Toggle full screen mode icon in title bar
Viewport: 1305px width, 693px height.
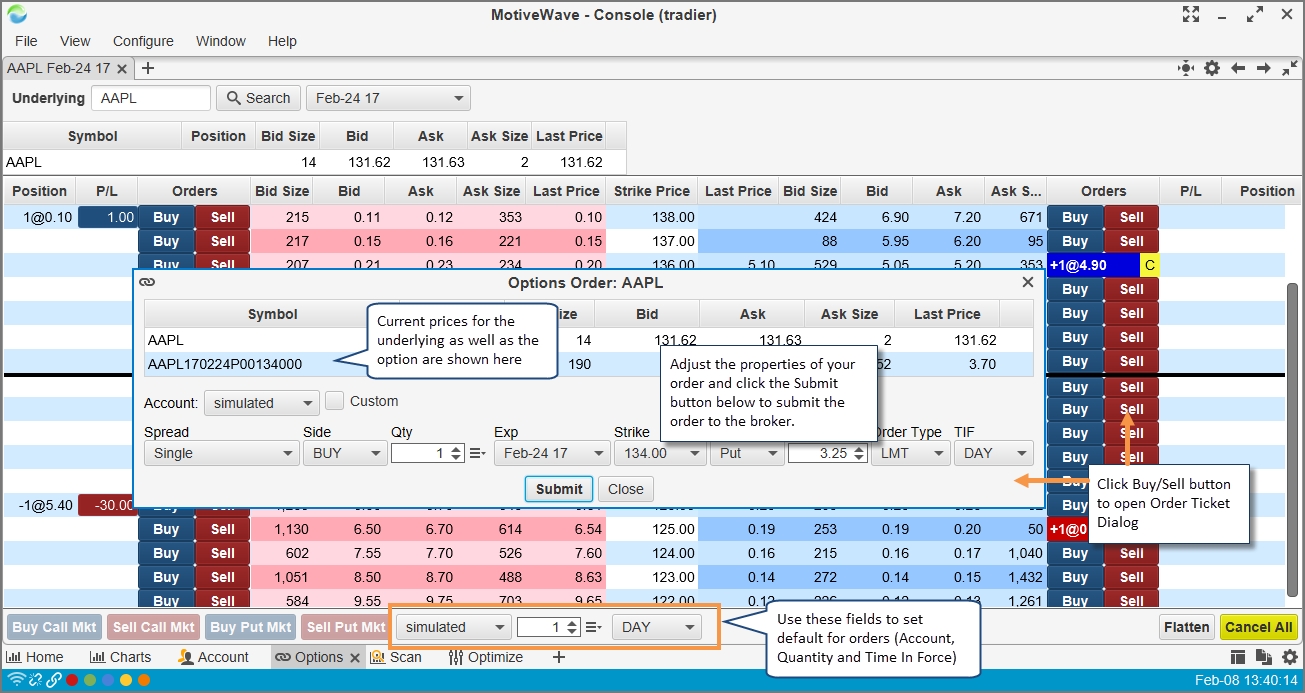(1190, 14)
